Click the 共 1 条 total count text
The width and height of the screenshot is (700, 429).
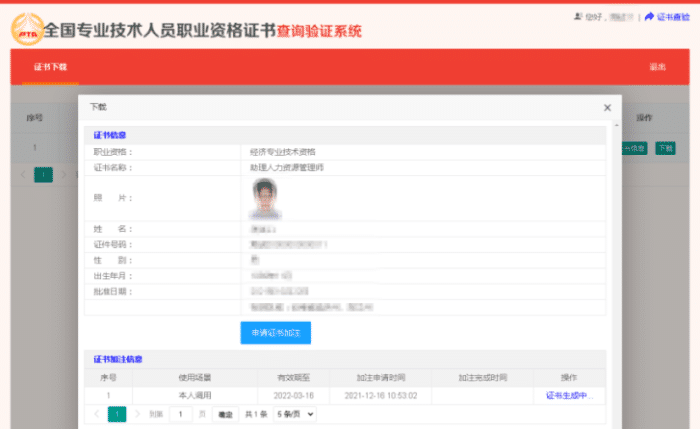click(x=256, y=414)
